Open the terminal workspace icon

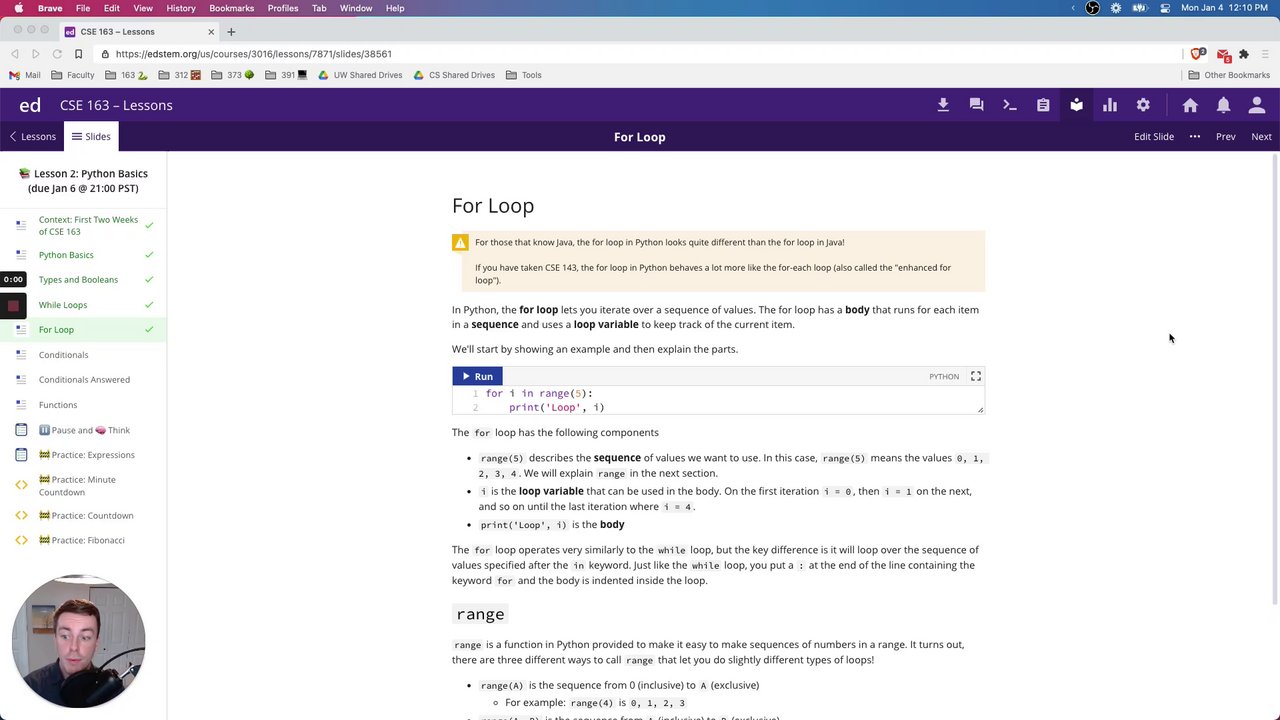point(1010,105)
